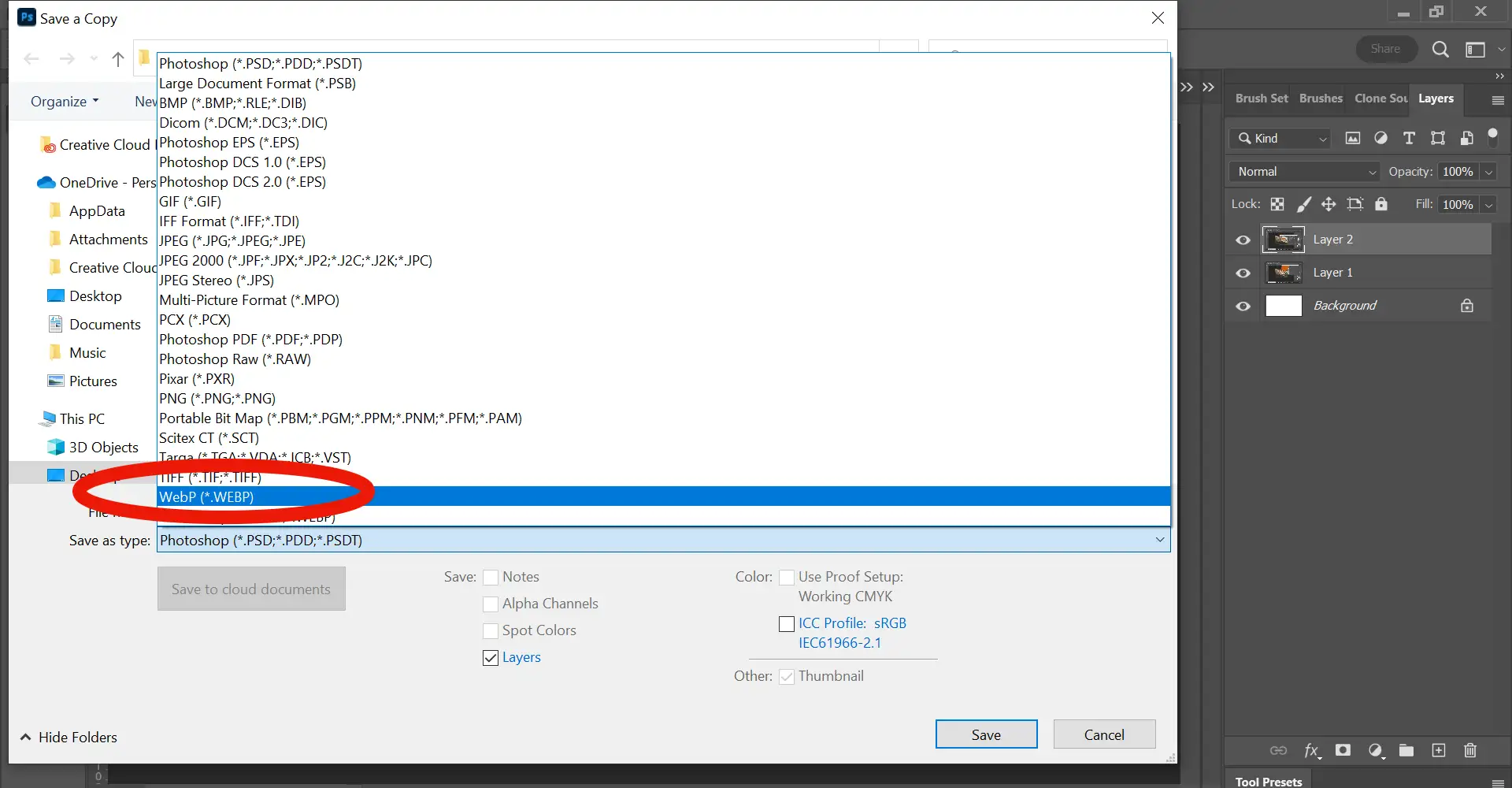1512x788 pixels.
Task: Click the Lock all padlock icon
Action: pyautogui.click(x=1381, y=204)
